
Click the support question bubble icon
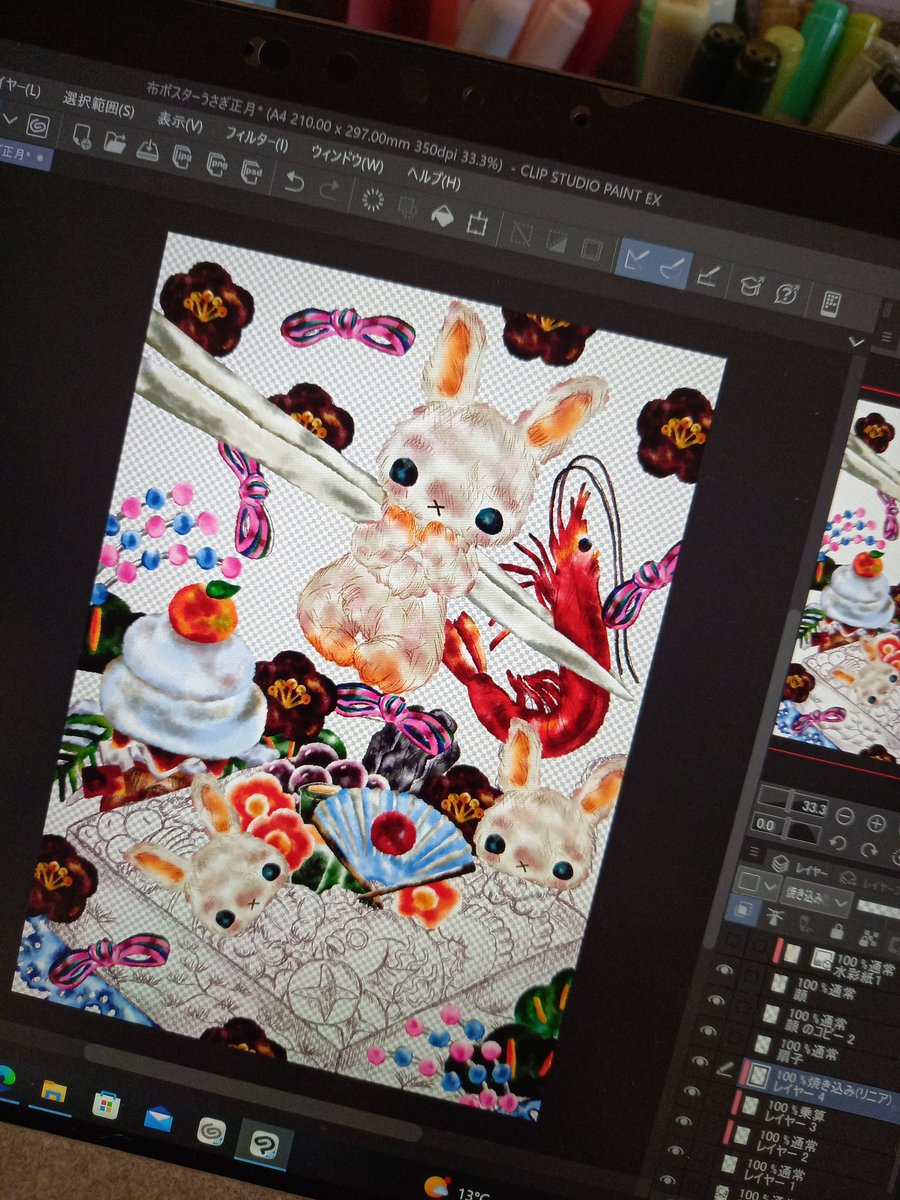pyautogui.click(x=785, y=293)
